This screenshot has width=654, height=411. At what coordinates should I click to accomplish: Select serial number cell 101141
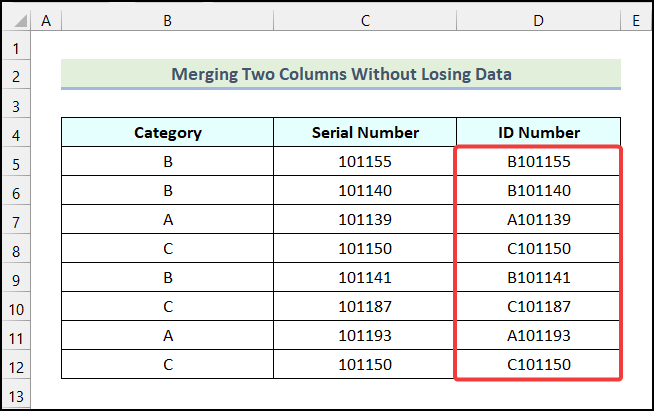[365, 278]
